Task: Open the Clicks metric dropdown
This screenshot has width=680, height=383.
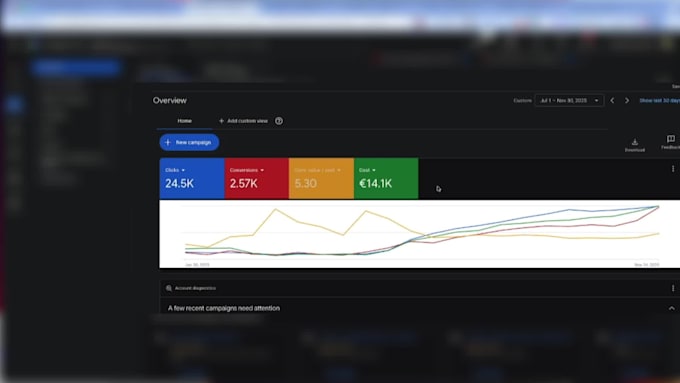Action: coord(175,170)
